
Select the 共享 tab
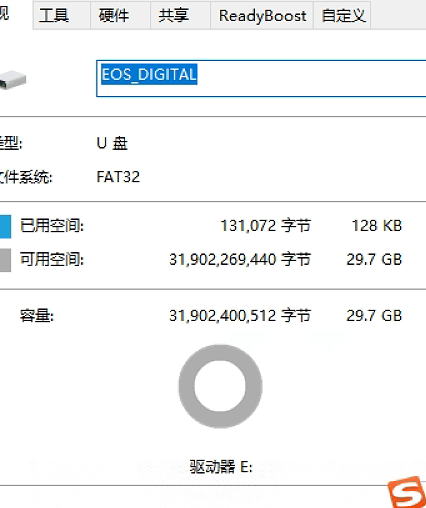click(181, 15)
